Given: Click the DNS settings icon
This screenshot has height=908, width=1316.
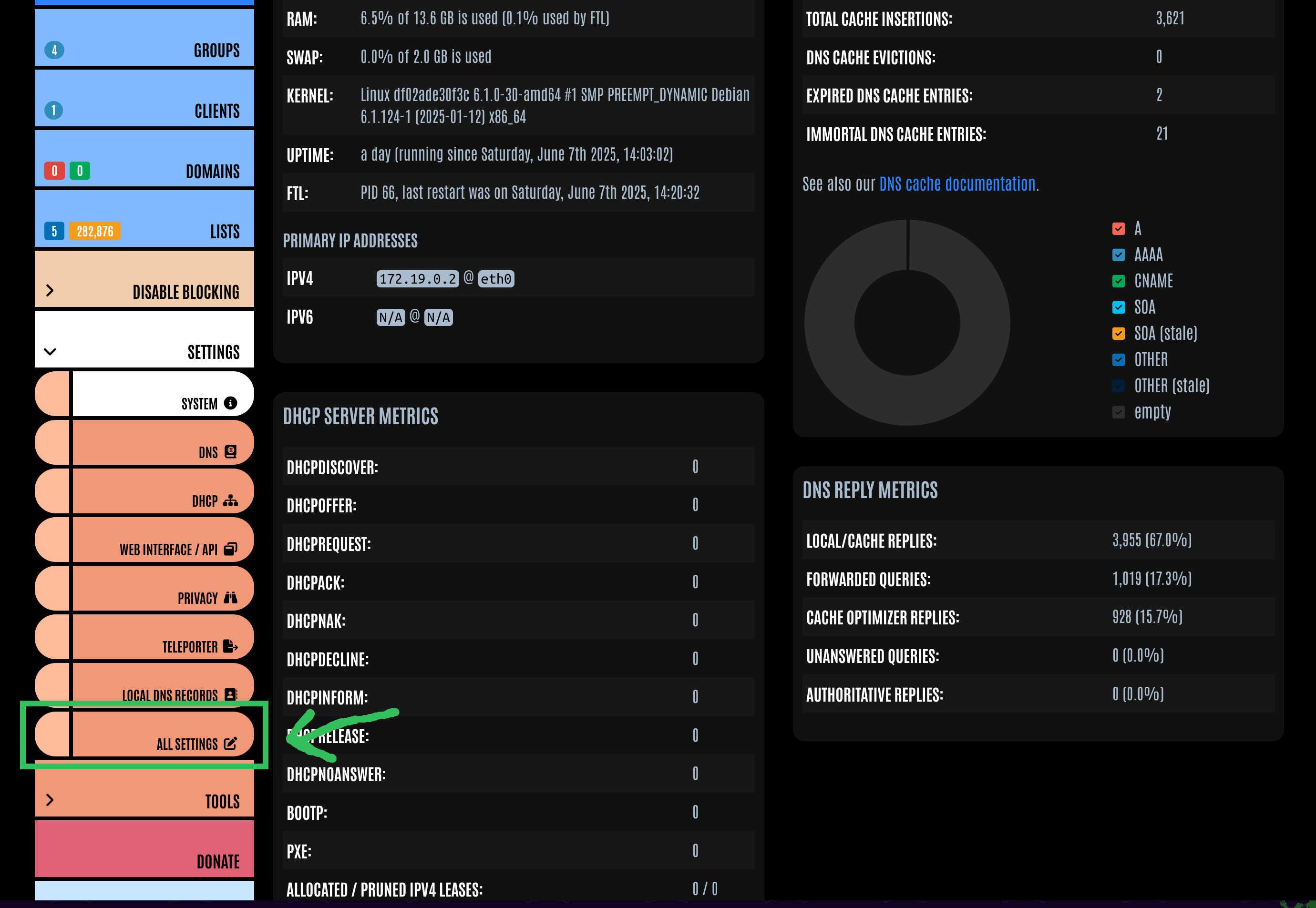Looking at the screenshot, I should pyautogui.click(x=230, y=452).
